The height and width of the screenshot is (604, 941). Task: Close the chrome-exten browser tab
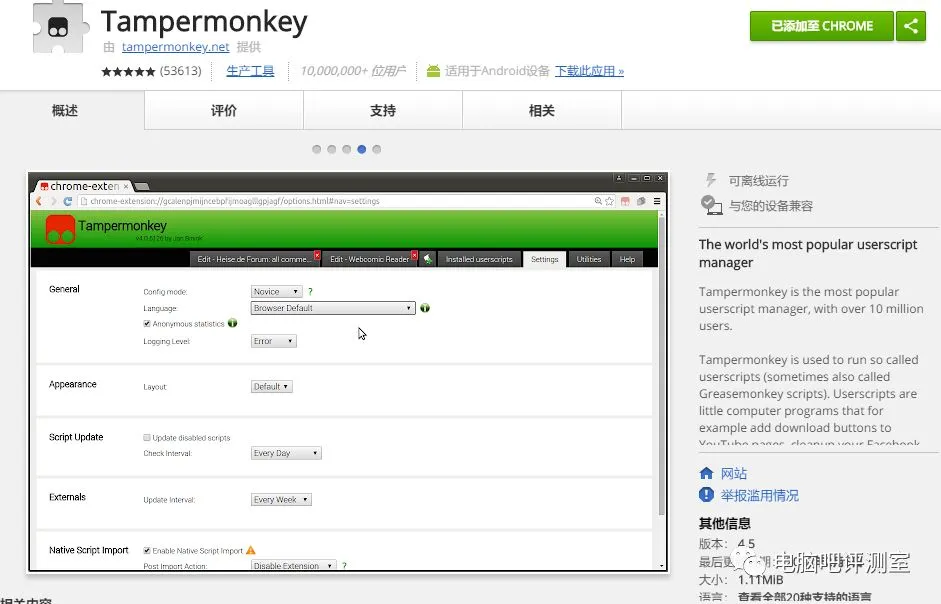(x=125, y=187)
